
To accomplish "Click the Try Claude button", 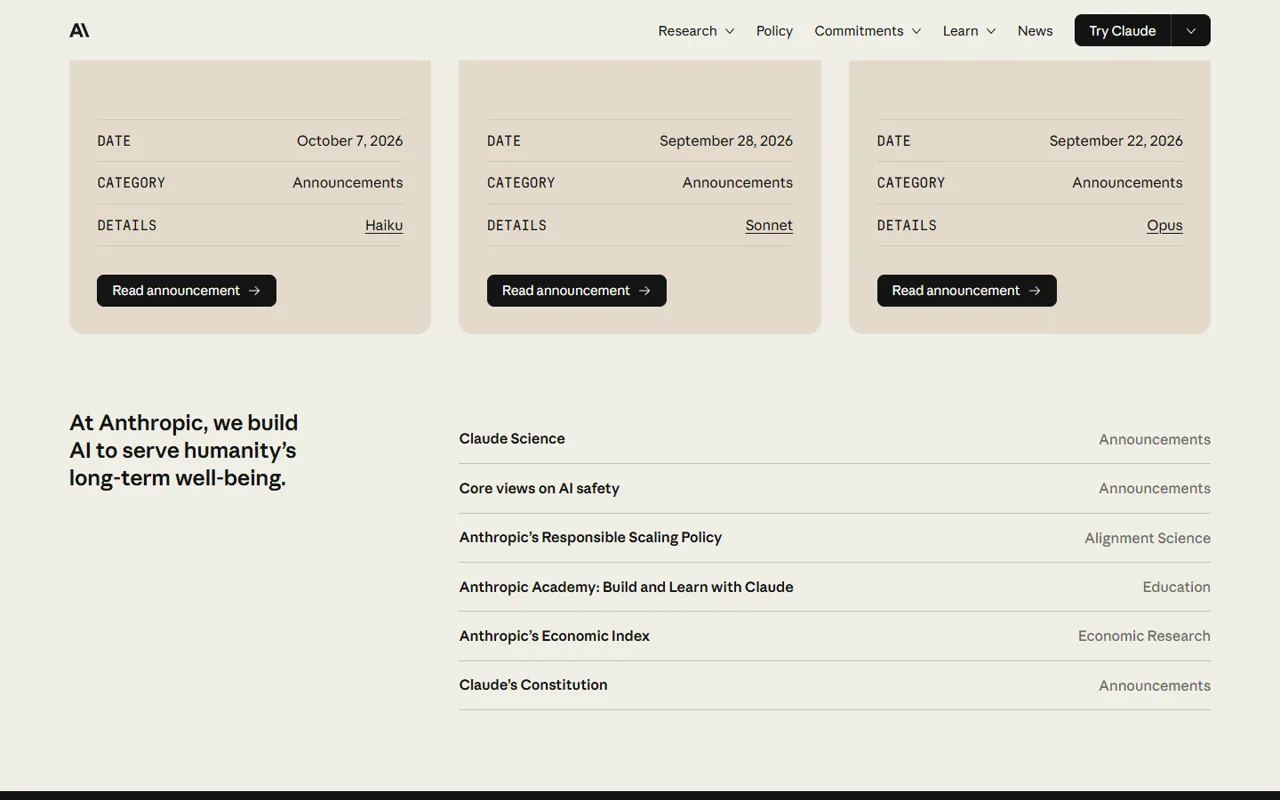I will pyautogui.click(x=1122, y=30).
